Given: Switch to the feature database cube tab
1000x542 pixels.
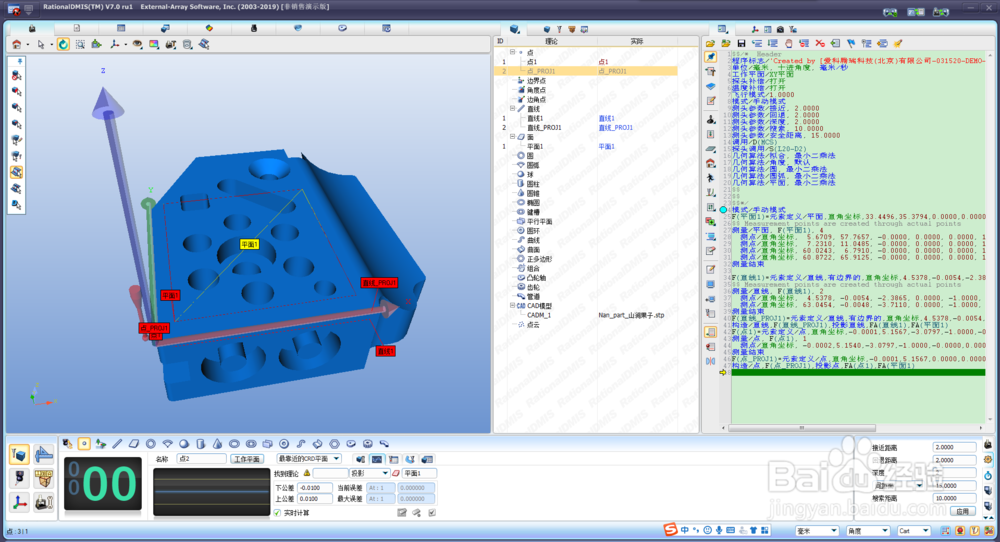Looking at the screenshot, I should pos(515,29).
